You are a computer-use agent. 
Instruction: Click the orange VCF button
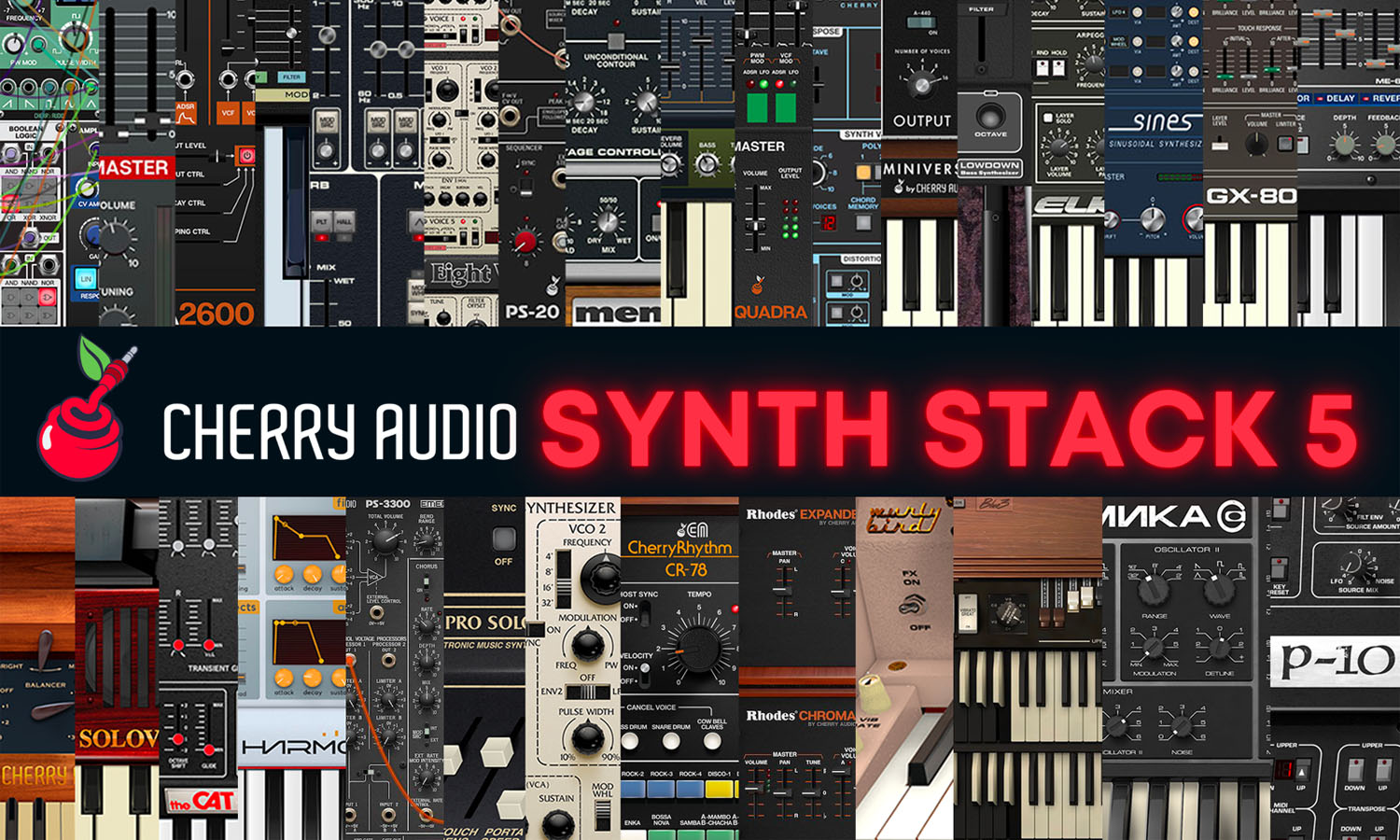[228, 113]
